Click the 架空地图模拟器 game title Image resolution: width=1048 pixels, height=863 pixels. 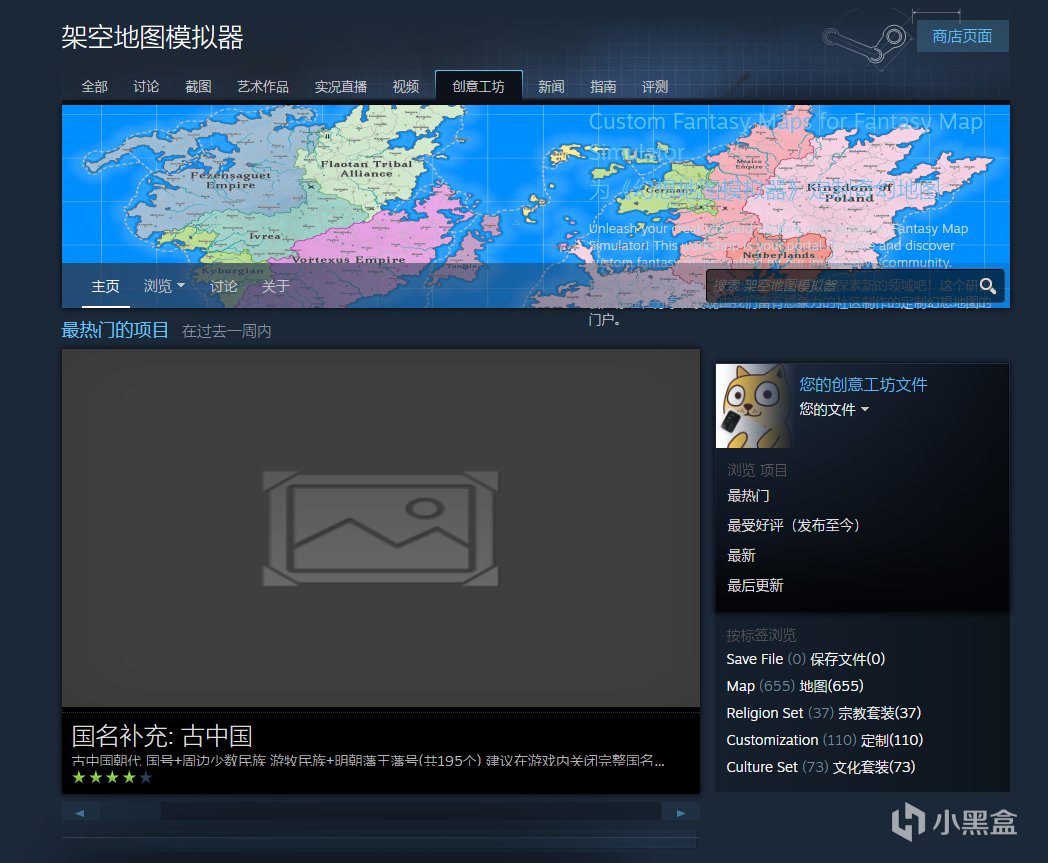pos(152,37)
